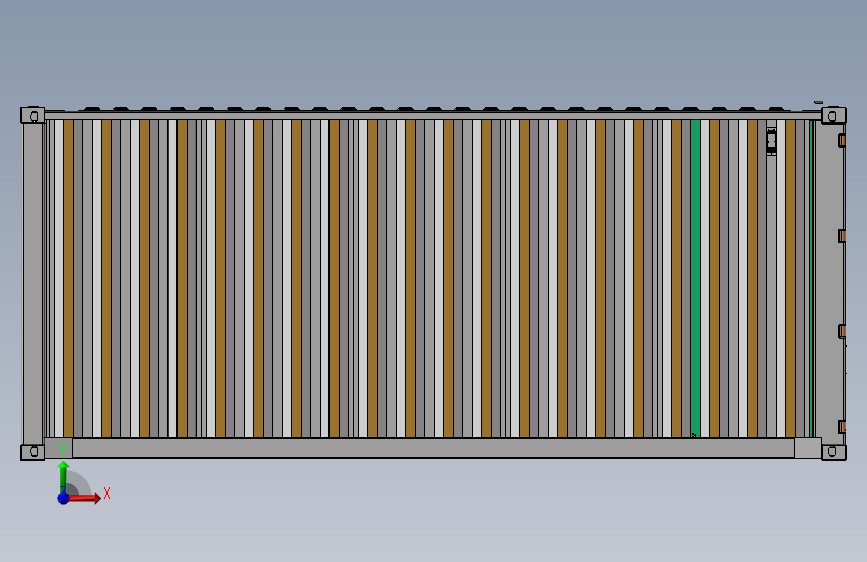
Task: Pick the top-right corner casting of the container
Action: (x=833, y=115)
